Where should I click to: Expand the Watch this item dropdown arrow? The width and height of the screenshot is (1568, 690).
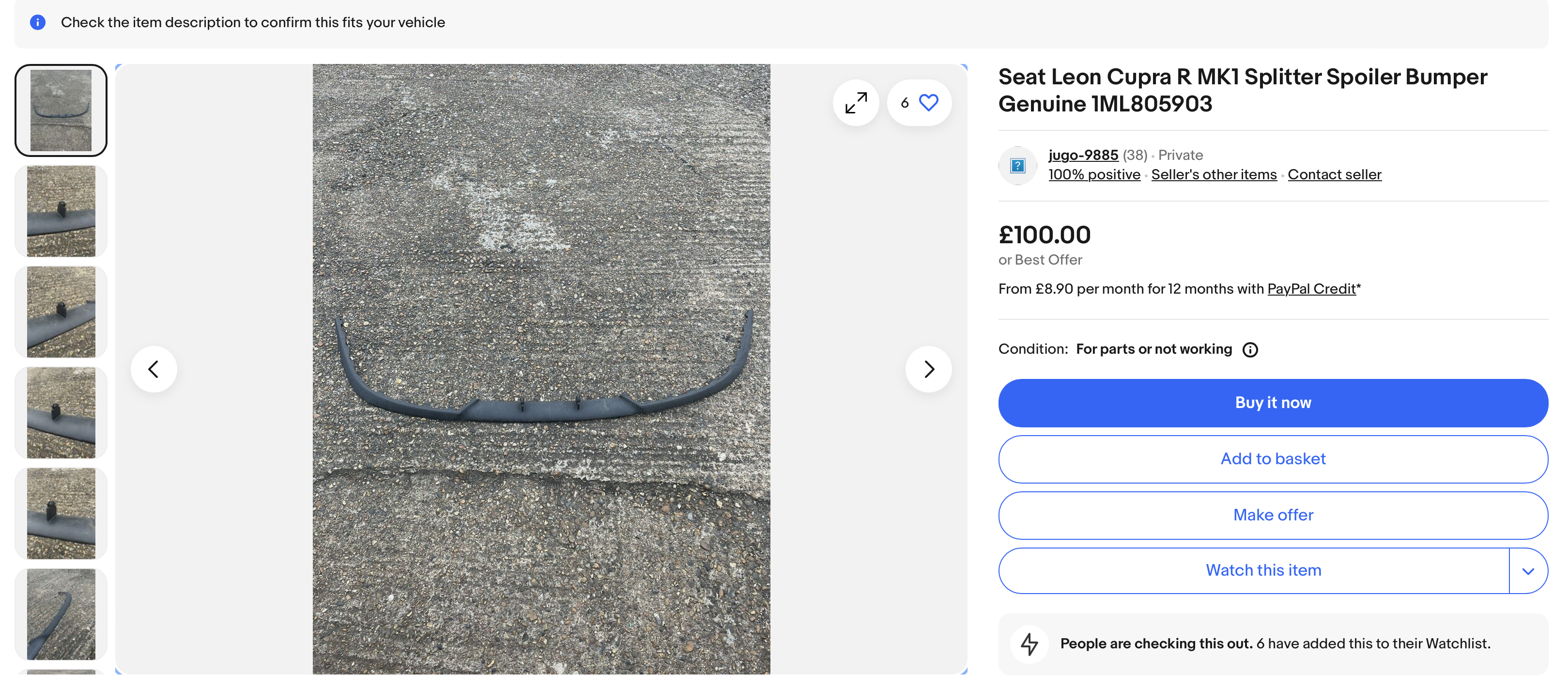tap(1528, 571)
